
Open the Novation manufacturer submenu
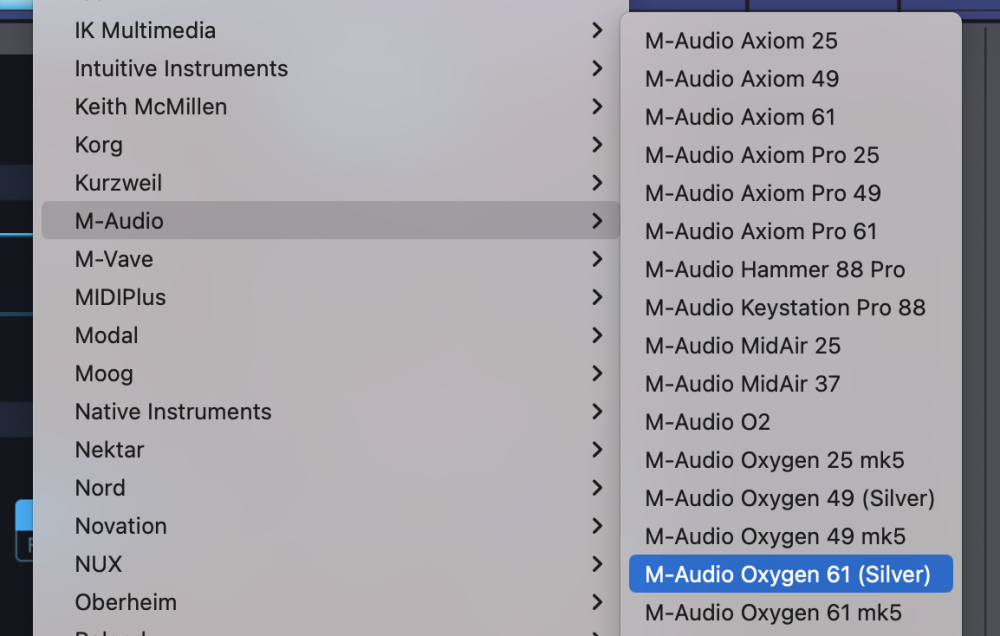[121, 526]
